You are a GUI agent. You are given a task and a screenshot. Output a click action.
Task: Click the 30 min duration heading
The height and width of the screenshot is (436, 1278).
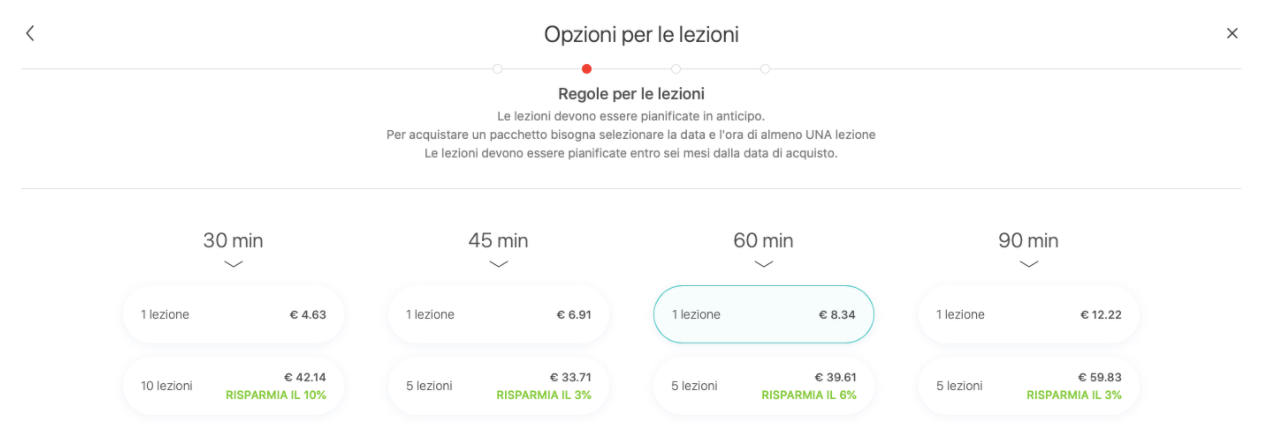click(233, 240)
